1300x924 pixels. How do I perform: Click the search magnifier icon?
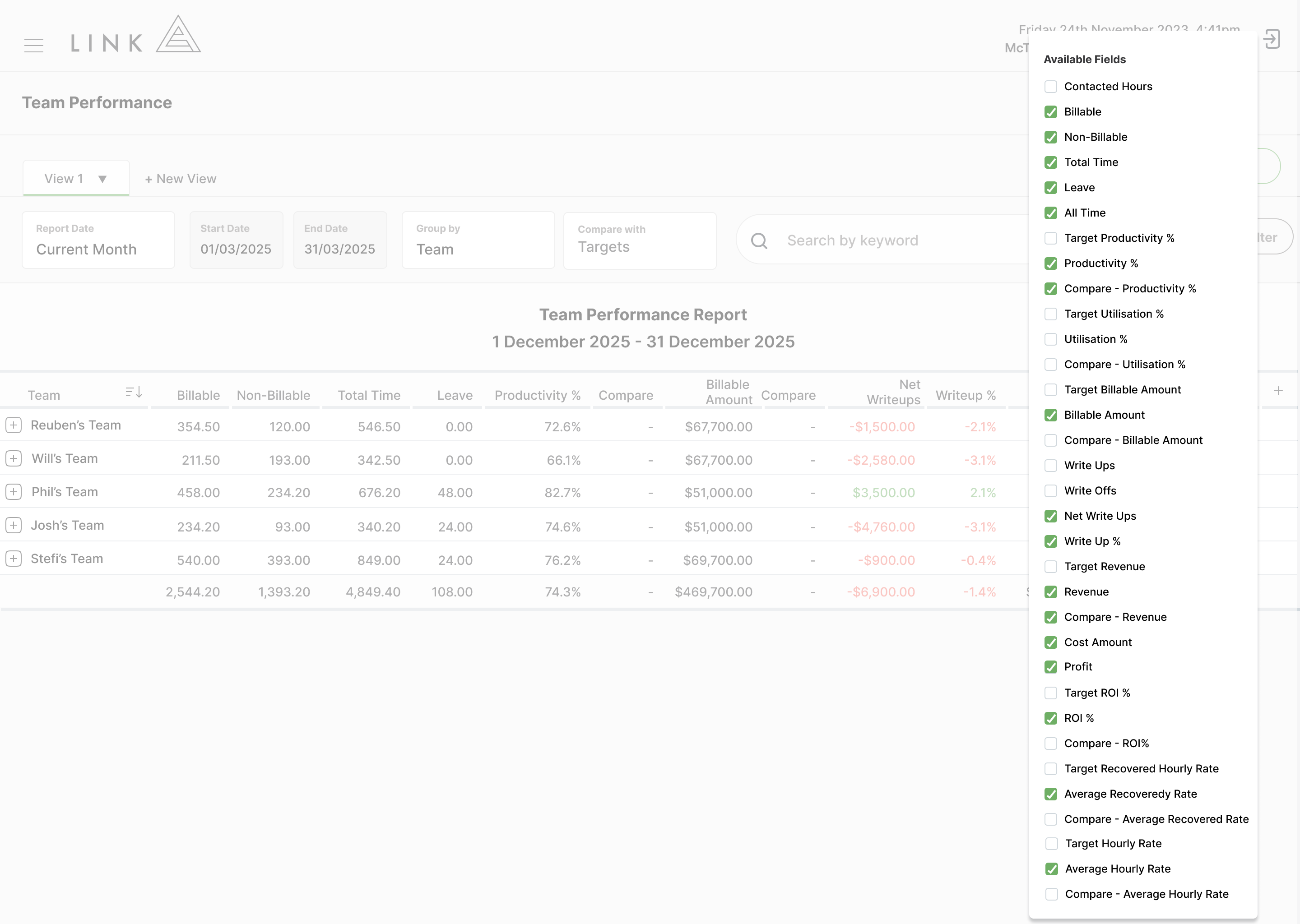pyautogui.click(x=759, y=240)
